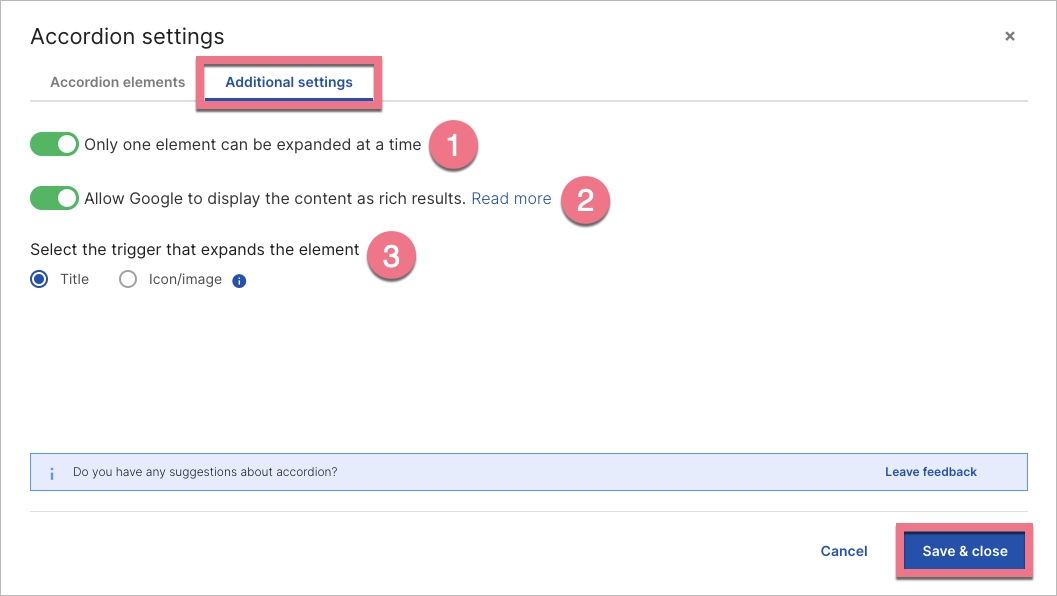This screenshot has height=596, width=1057.
Task: Switch to the Accordion elements tab
Action: click(117, 82)
